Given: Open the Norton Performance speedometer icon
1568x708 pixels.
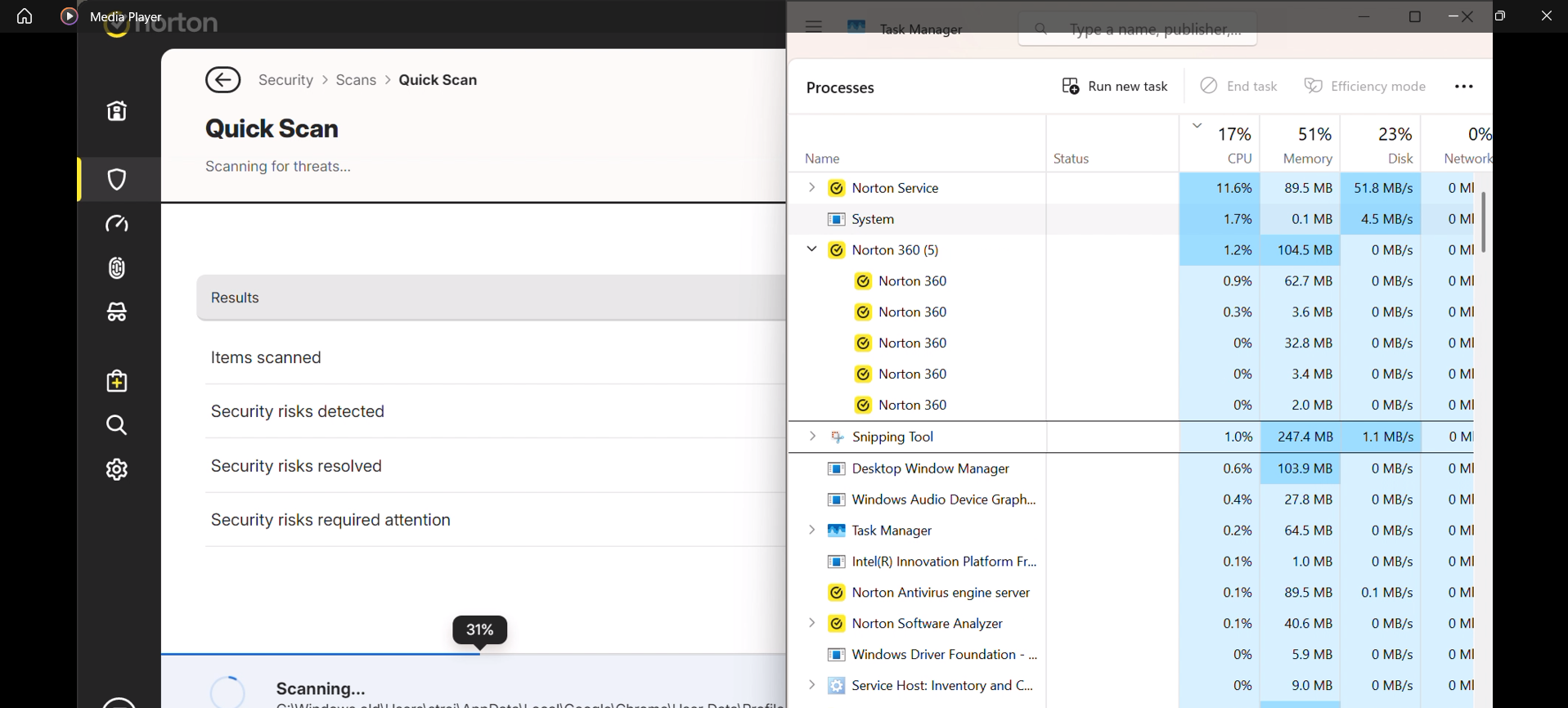Looking at the screenshot, I should (117, 224).
